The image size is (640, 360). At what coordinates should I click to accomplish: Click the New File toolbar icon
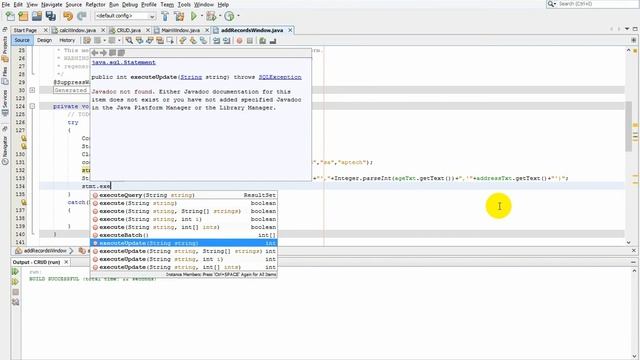[10, 16]
